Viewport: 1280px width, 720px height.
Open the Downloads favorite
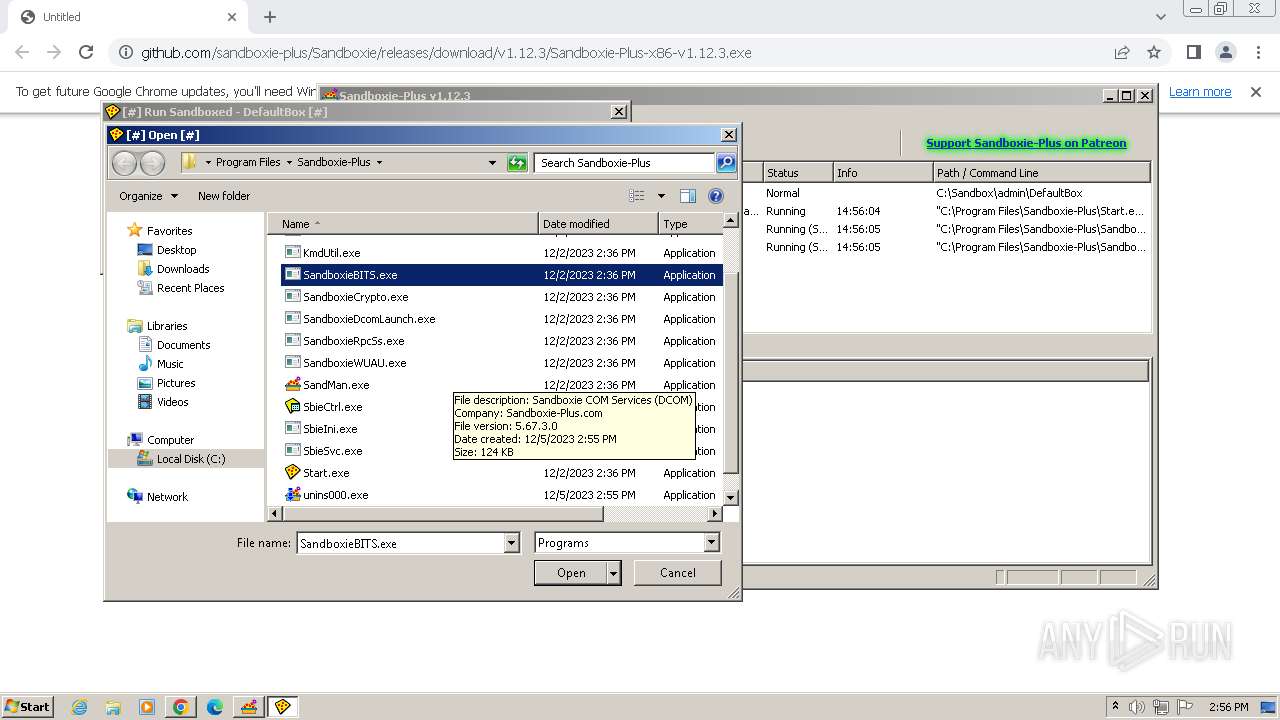(x=183, y=269)
